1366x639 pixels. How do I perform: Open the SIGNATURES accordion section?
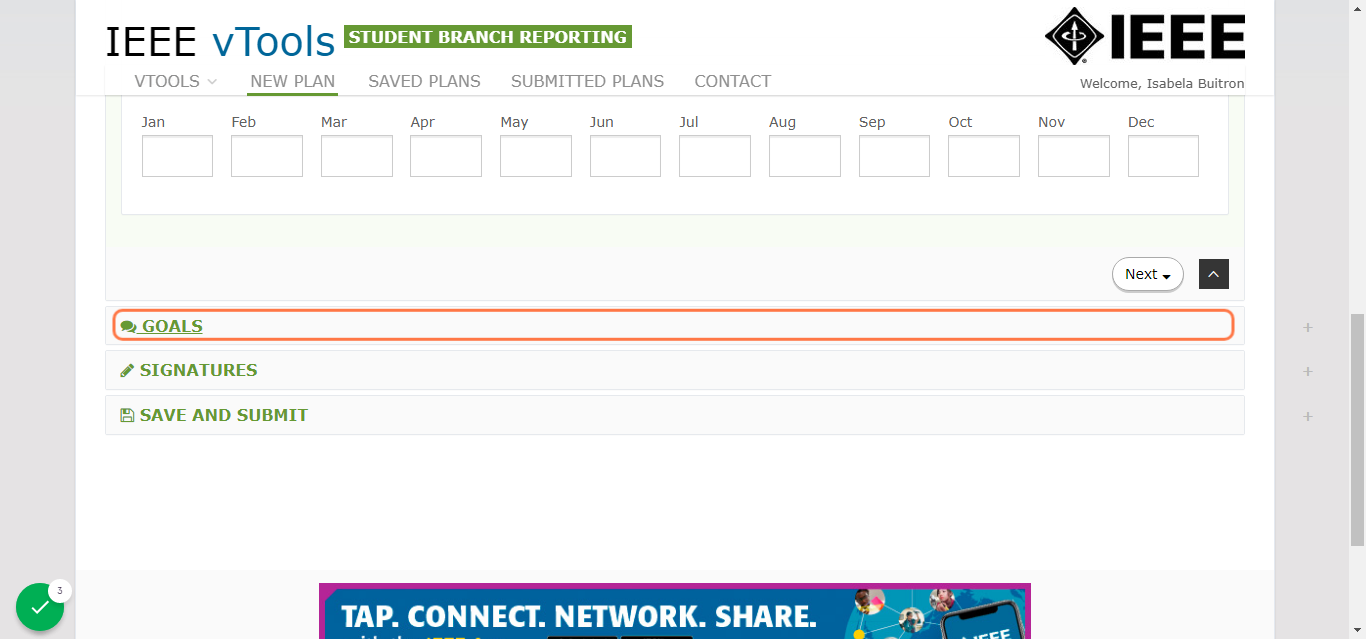tap(675, 370)
